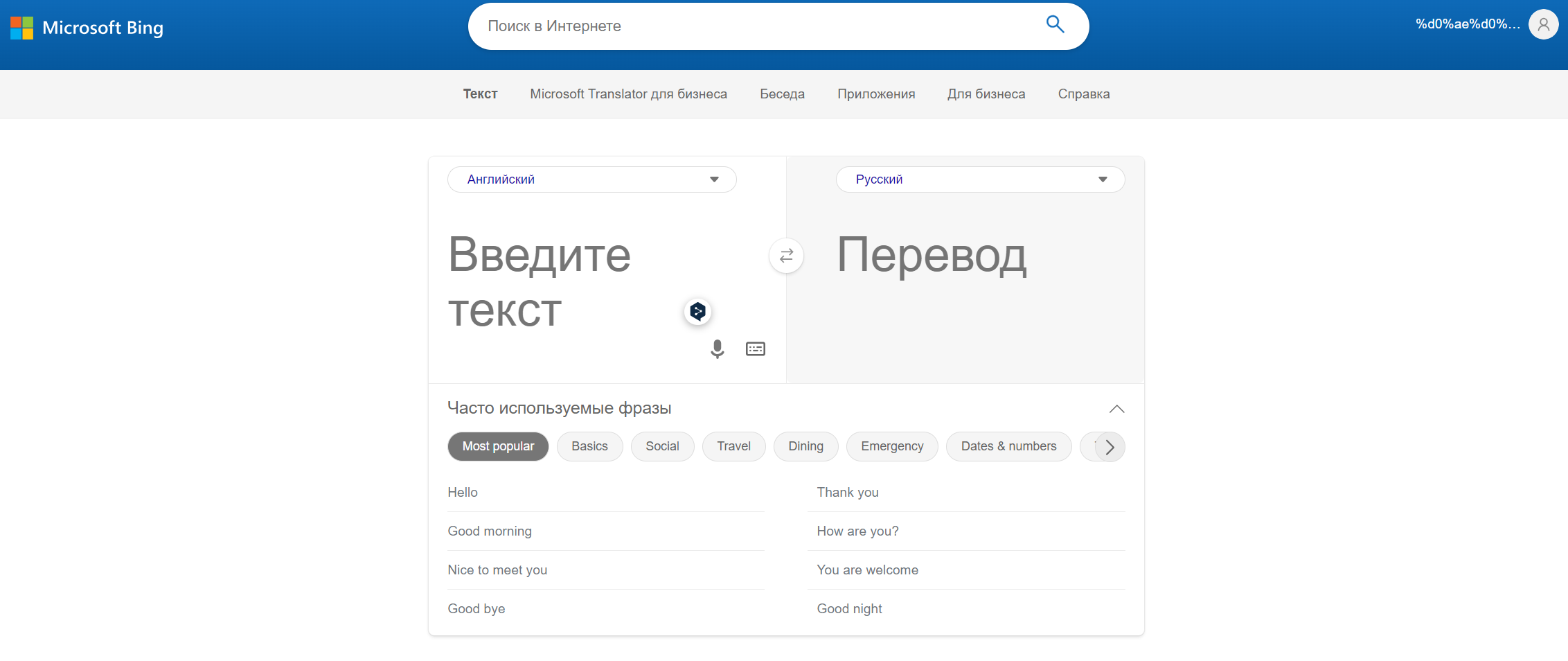Click the dark hexagon extension icon

(698, 311)
